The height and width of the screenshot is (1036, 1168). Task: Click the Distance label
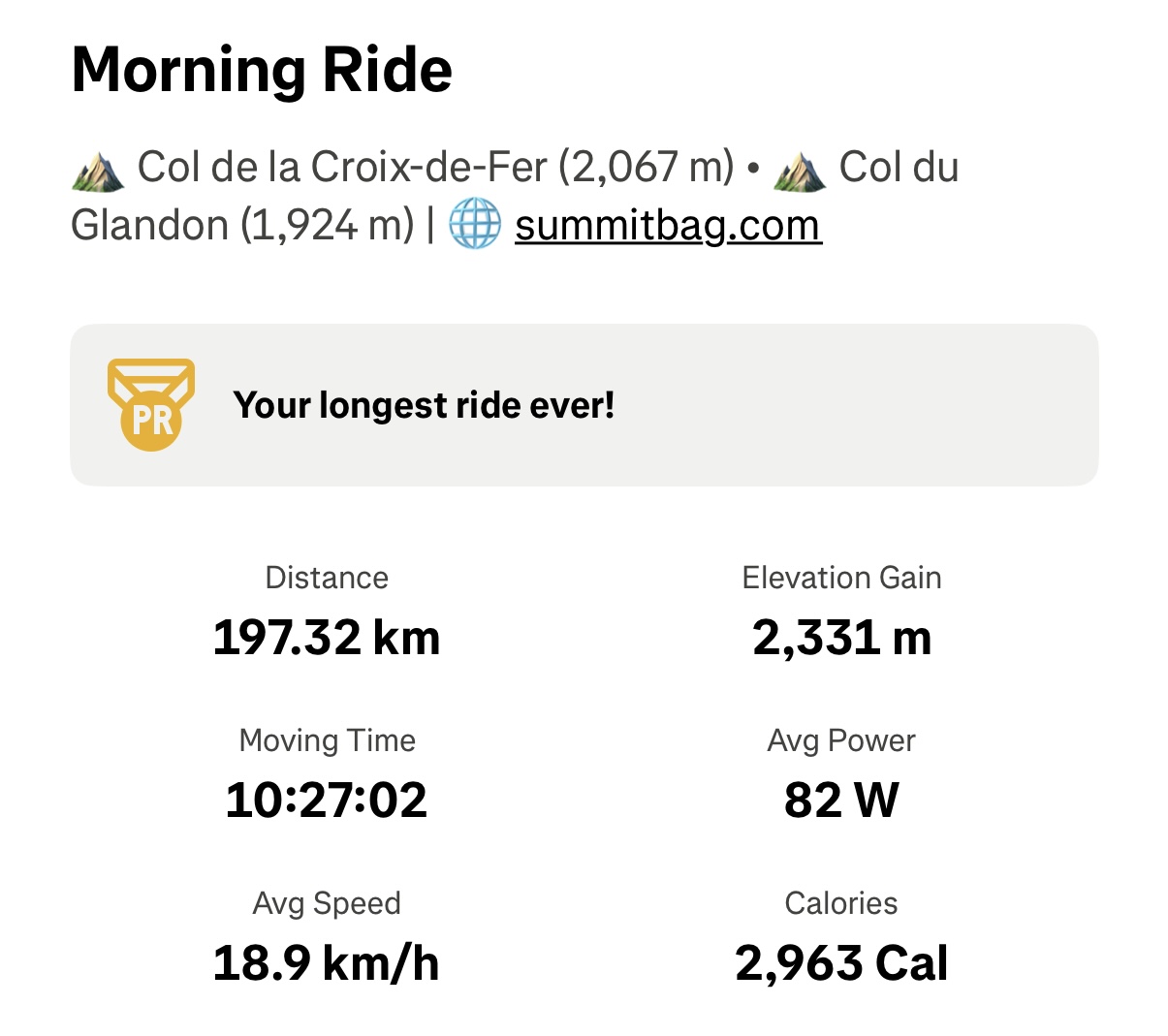[x=327, y=578]
